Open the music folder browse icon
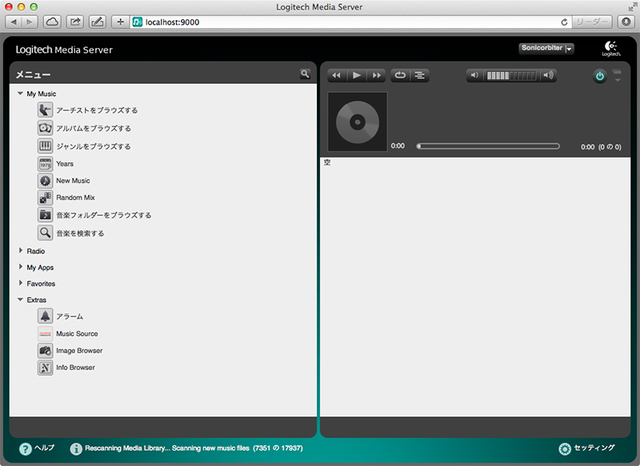 (x=45, y=215)
